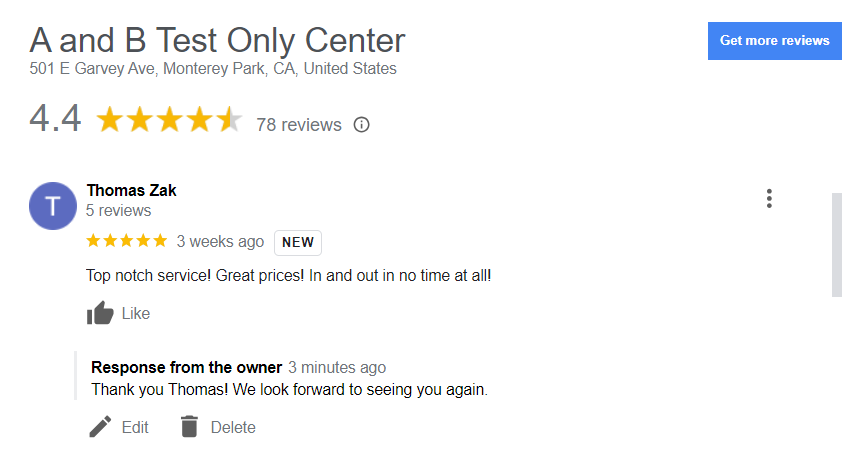Screen dimensions: 861x469
Task: Open reviewer name Thomas Zak
Action: point(131,190)
